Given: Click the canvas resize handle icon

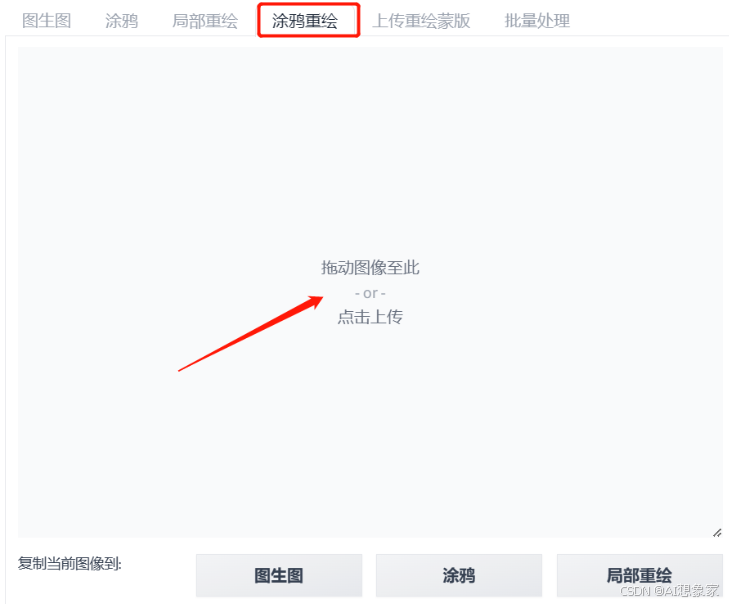Looking at the screenshot, I should pos(717,532).
